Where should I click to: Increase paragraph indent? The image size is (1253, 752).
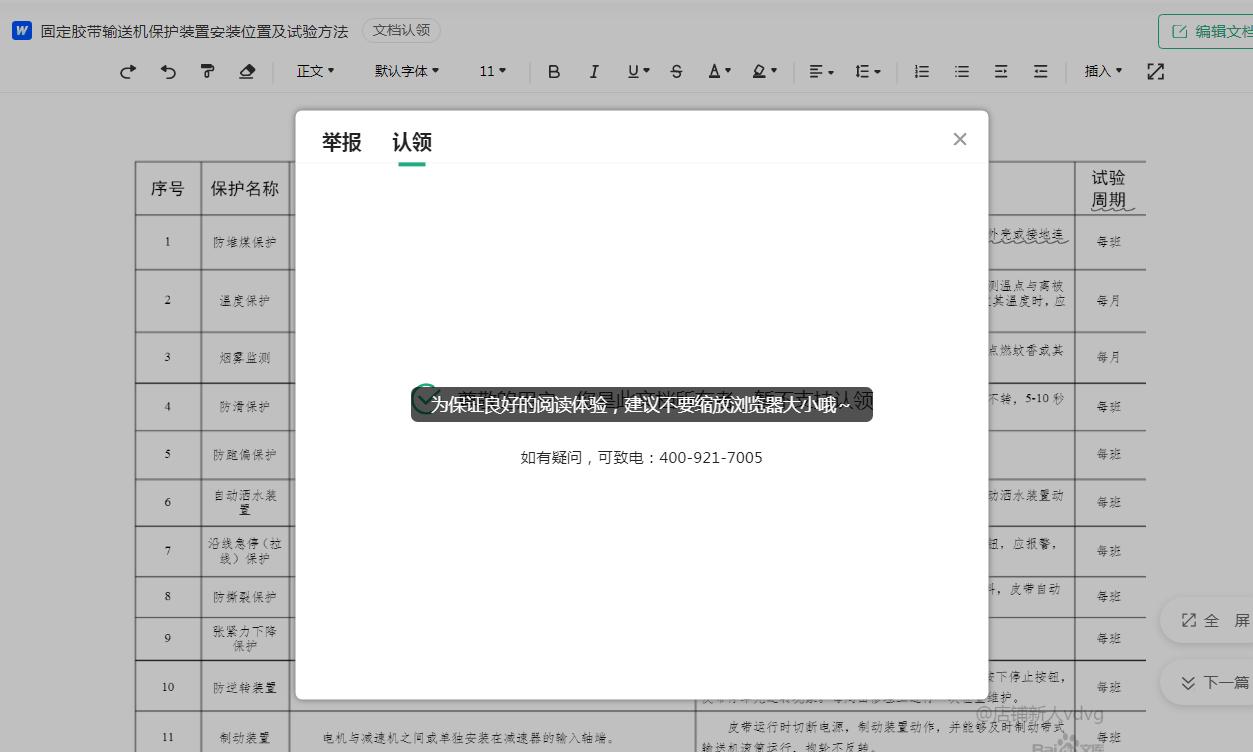click(x=1001, y=71)
